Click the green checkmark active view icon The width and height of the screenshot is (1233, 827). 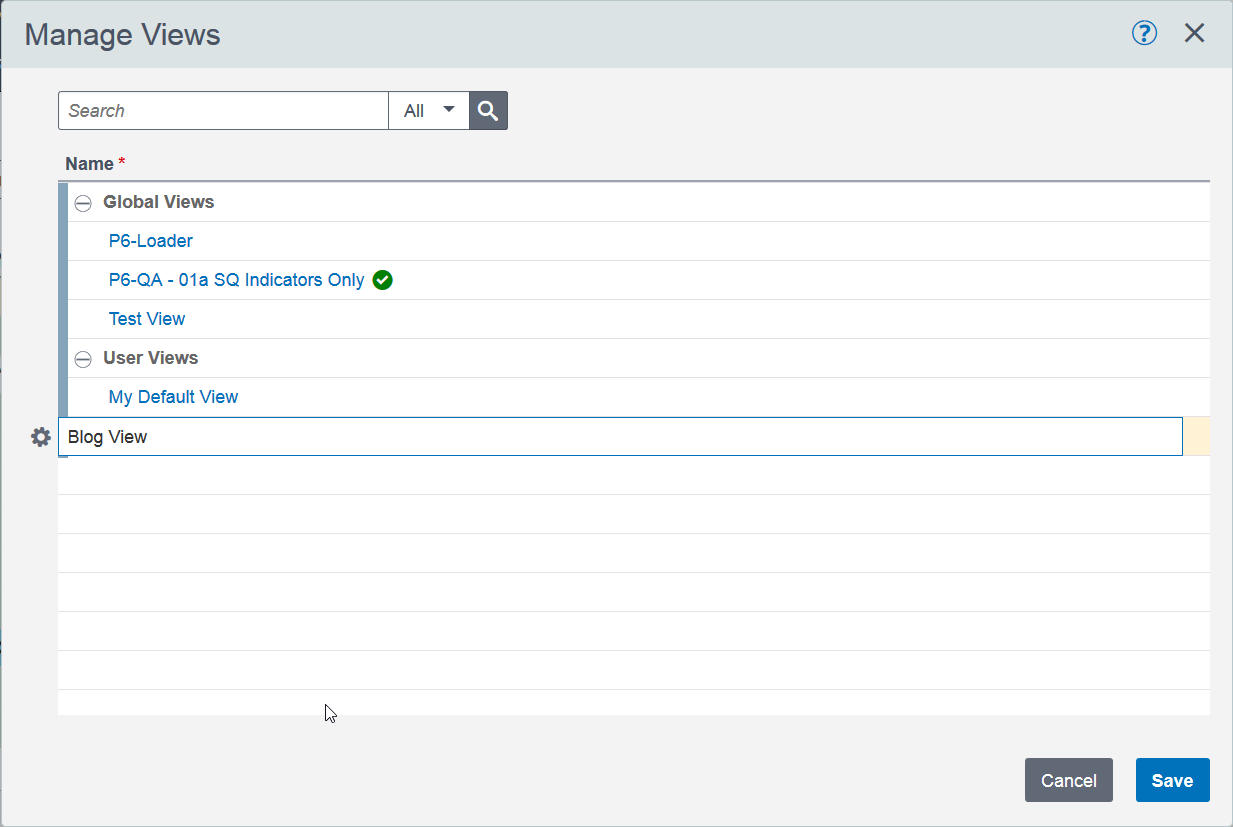tap(382, 280)
